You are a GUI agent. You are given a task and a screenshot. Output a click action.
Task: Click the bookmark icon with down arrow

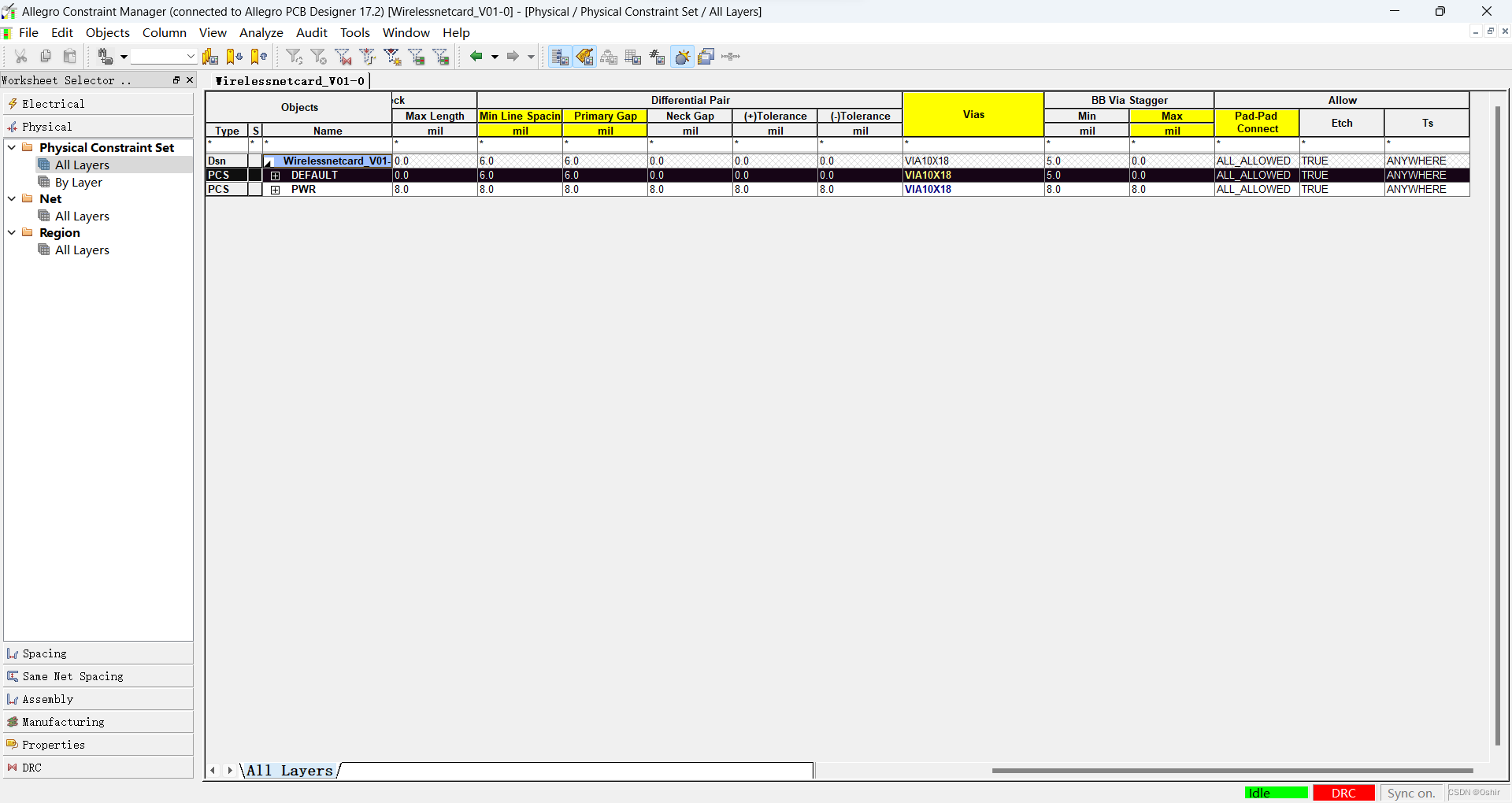pos(234,56)
